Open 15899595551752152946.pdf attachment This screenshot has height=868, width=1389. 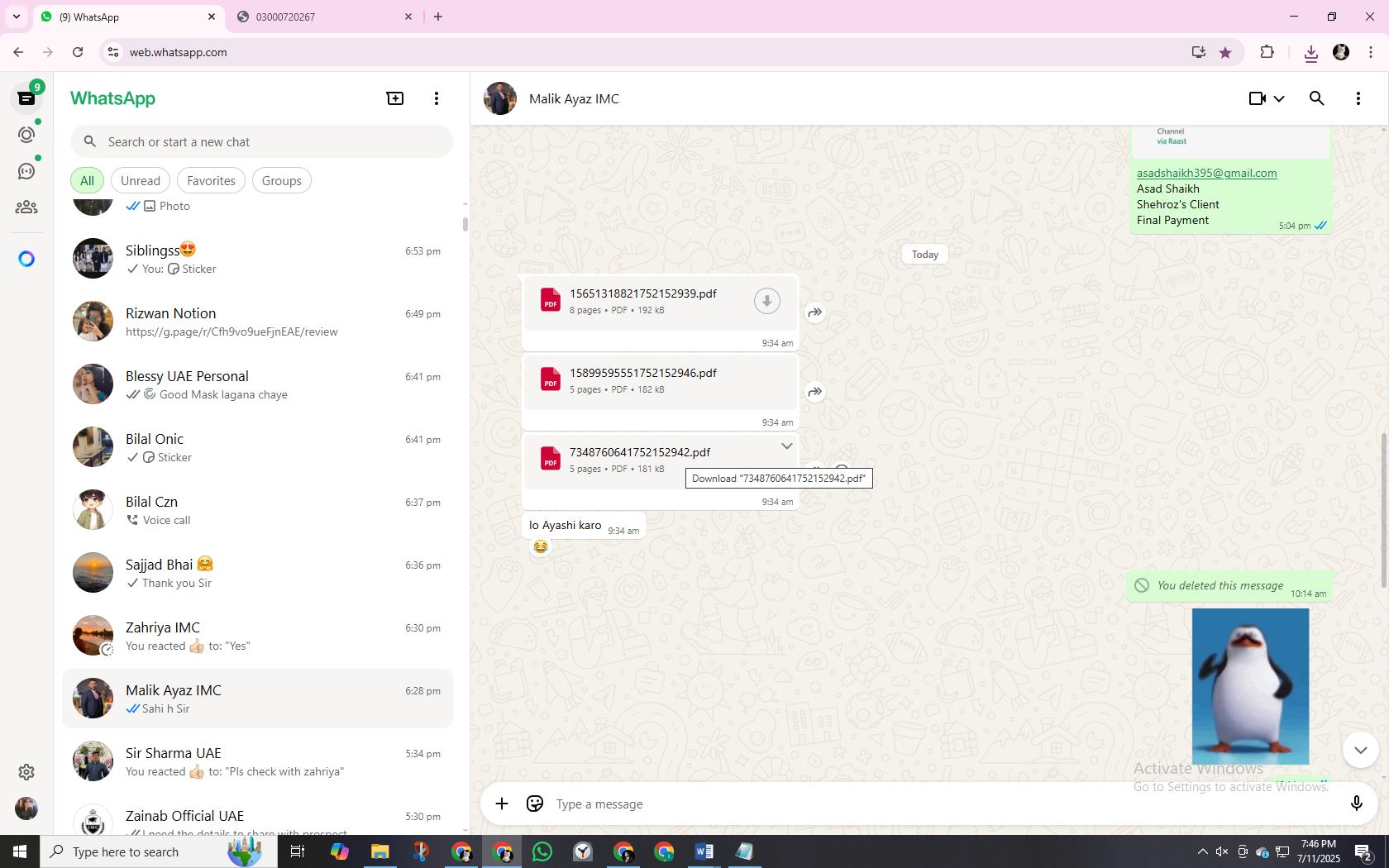pos(661,381)
